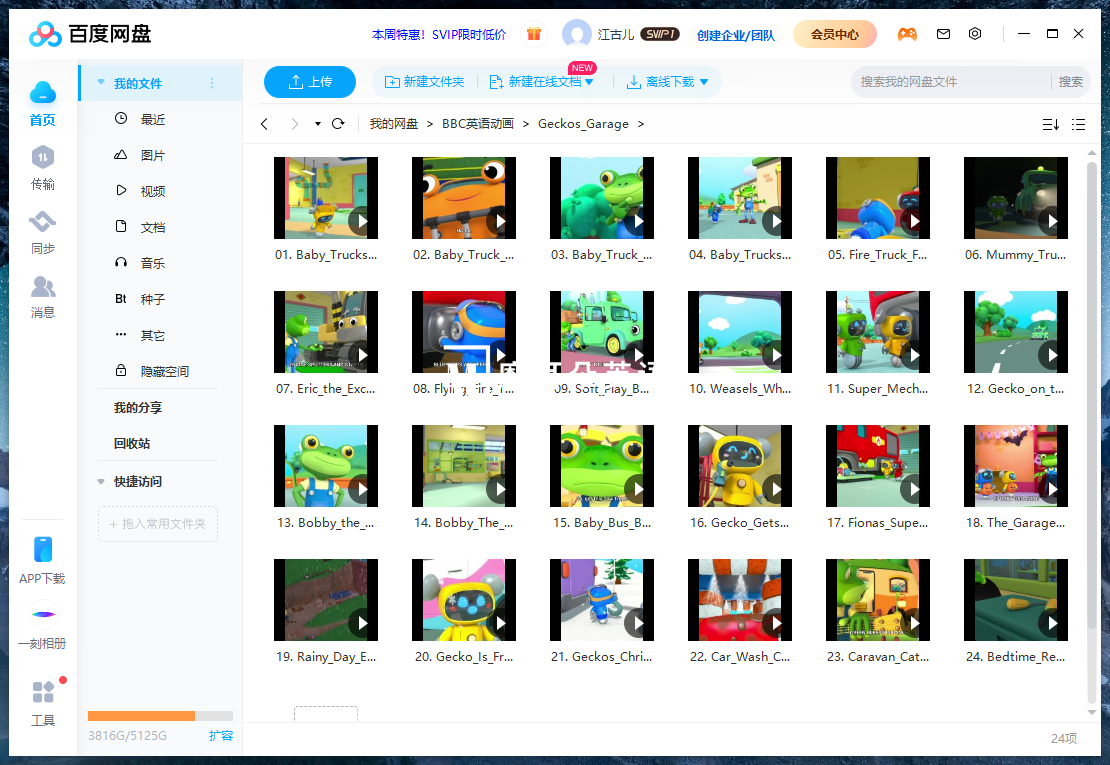Click the storage usage progress bar

160,716
